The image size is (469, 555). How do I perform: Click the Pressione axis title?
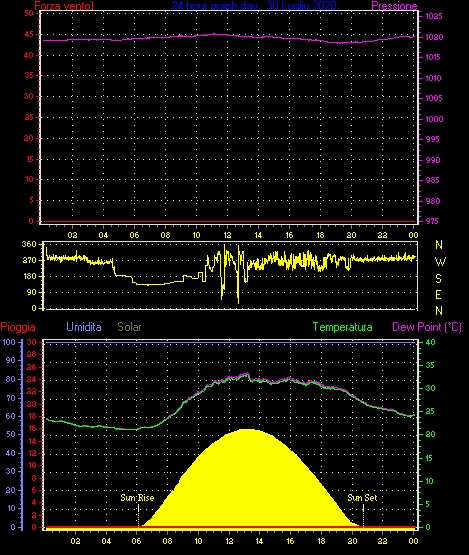pyautogui.click(x=394, y=6)
